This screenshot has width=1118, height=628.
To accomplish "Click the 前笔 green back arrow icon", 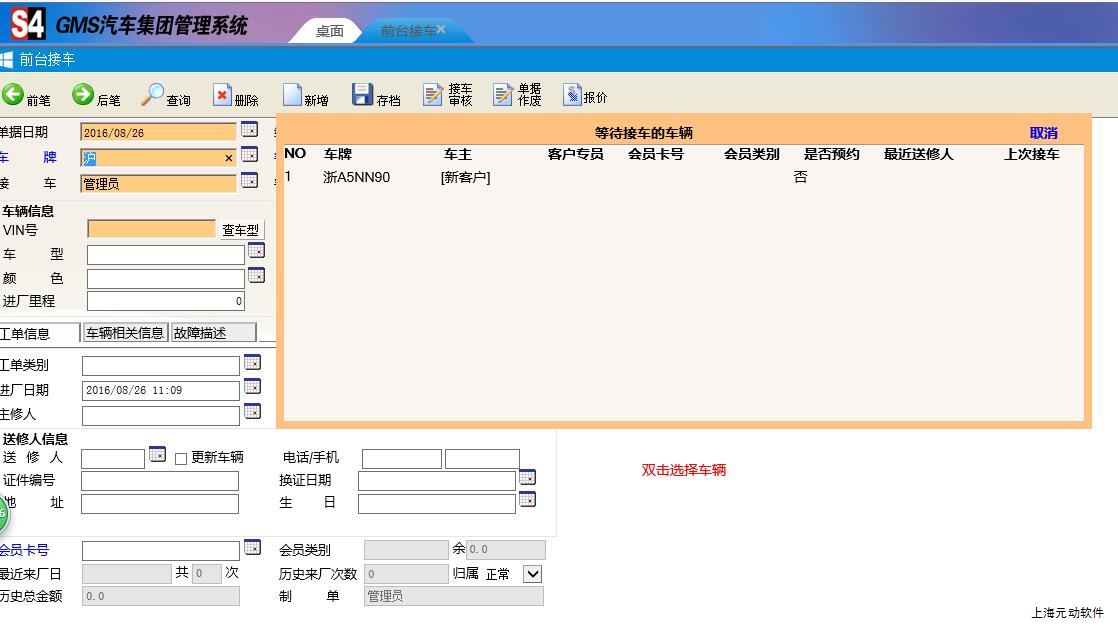I will click(13, 95).
